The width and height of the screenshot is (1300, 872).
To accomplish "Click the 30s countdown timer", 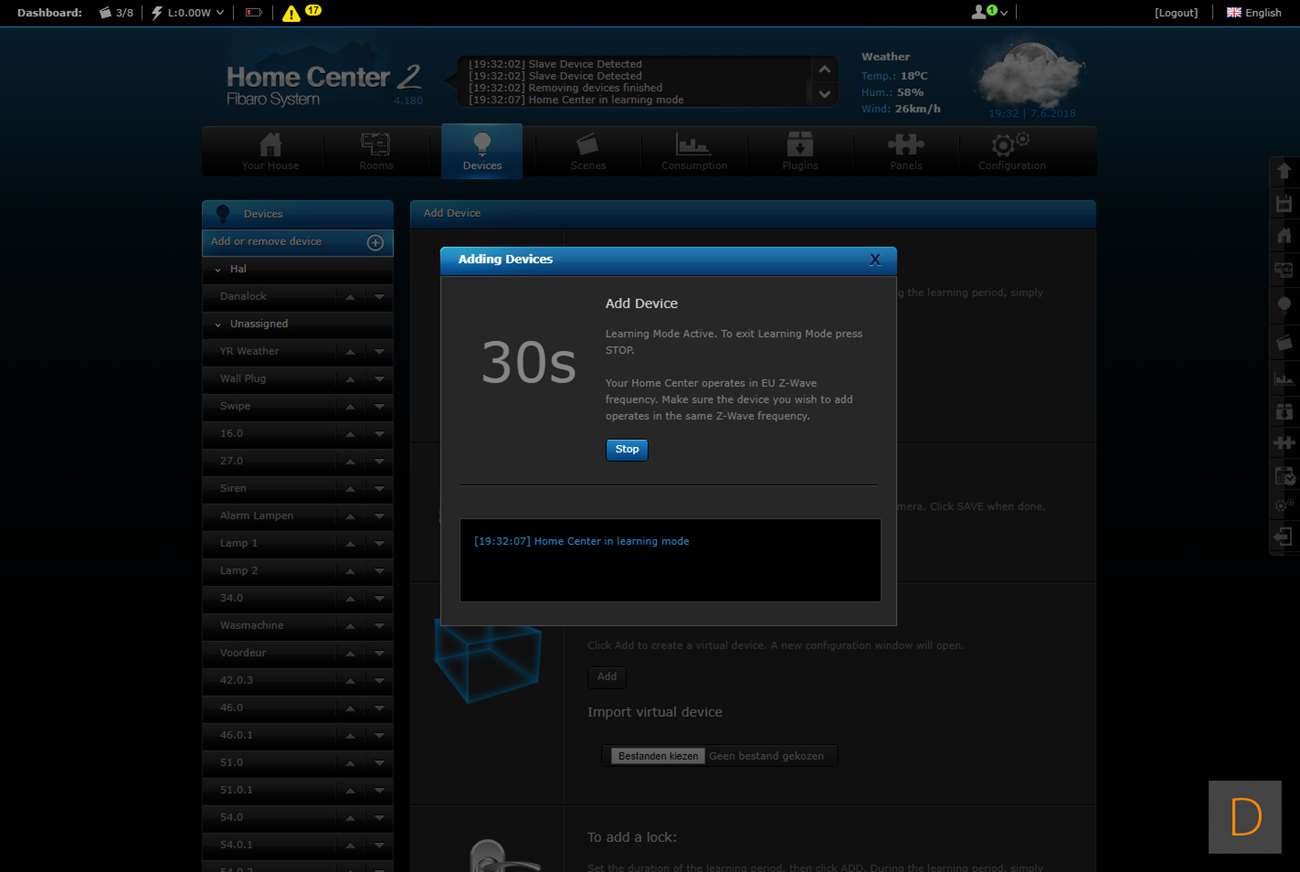I will [x=528, y=362].
